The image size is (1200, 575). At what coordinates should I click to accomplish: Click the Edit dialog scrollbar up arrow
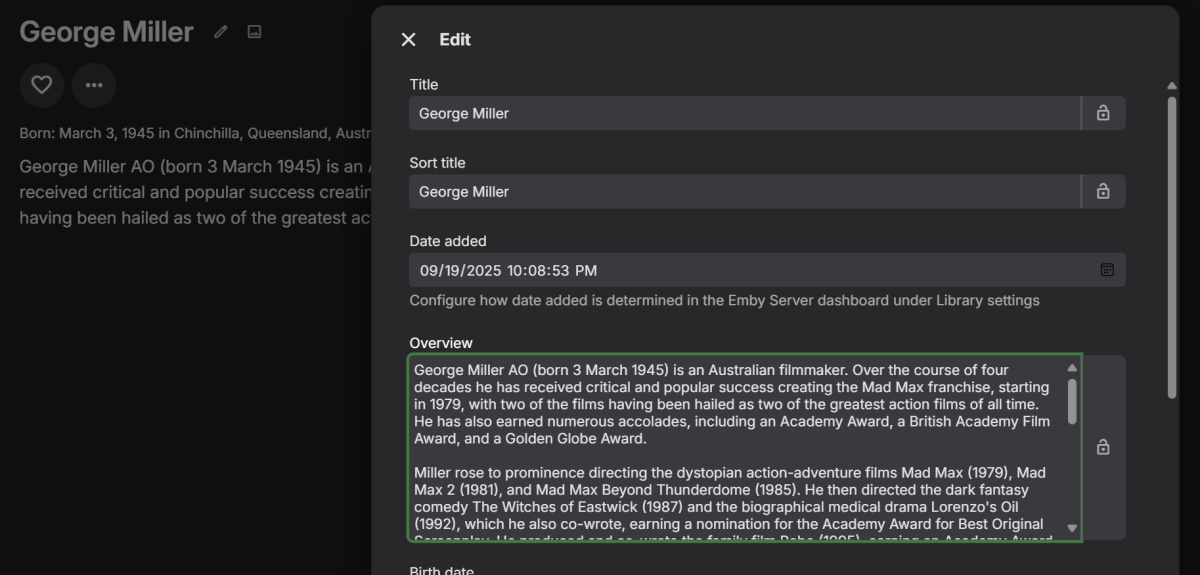click(1172, 87)
